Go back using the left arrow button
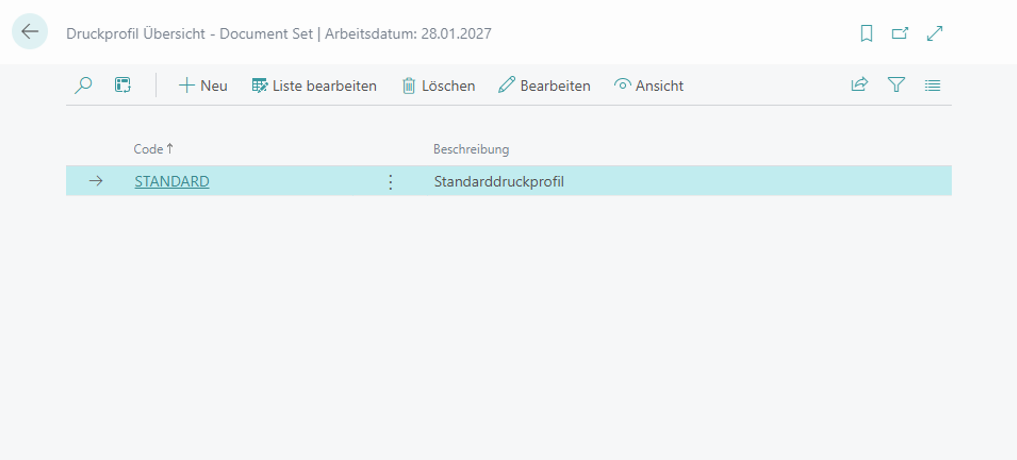This screenshot has width=1017, height=460. [29, 32]
